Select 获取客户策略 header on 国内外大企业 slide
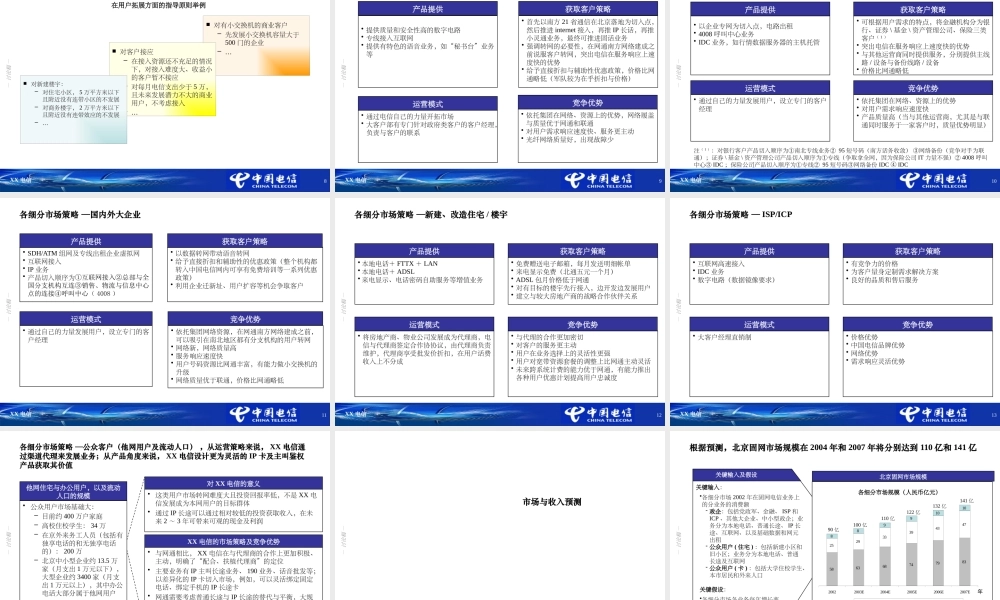Viewport: 1000px width, 600px height. pos(245,241)
